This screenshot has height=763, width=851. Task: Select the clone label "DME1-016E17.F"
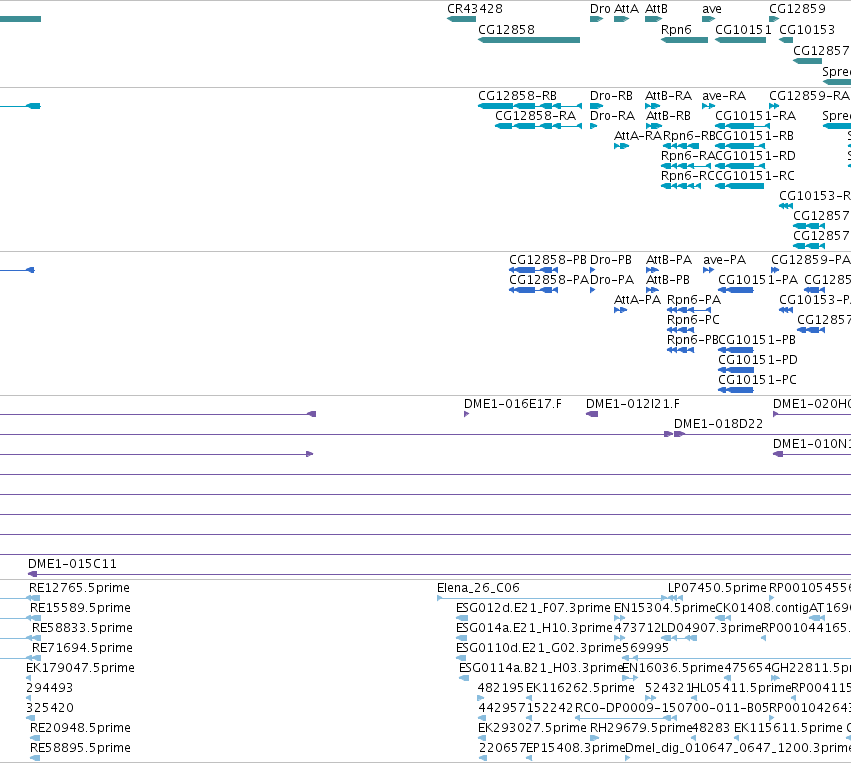click(x=513, y=404)
